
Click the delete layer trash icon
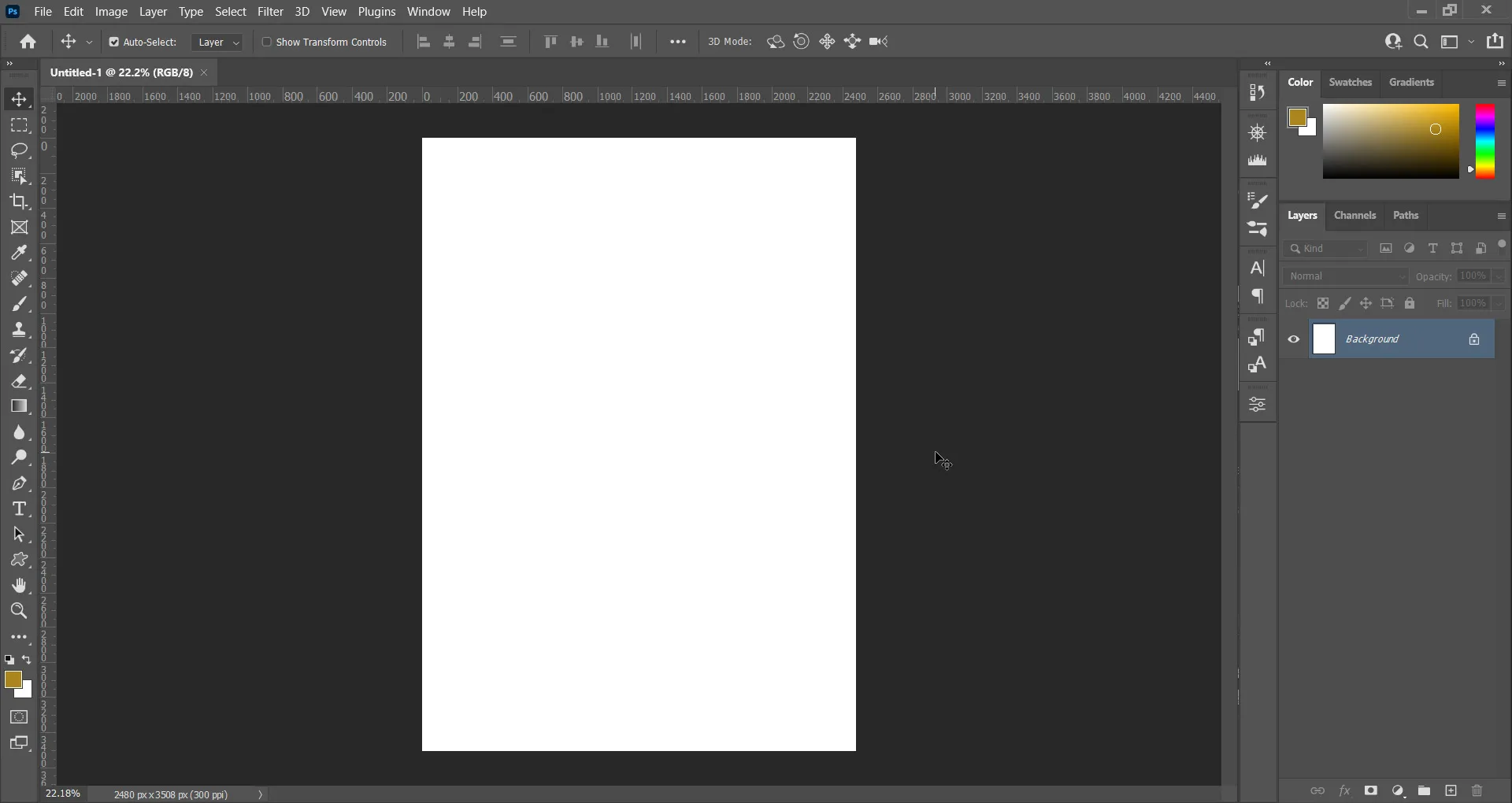pos(1477,790)
